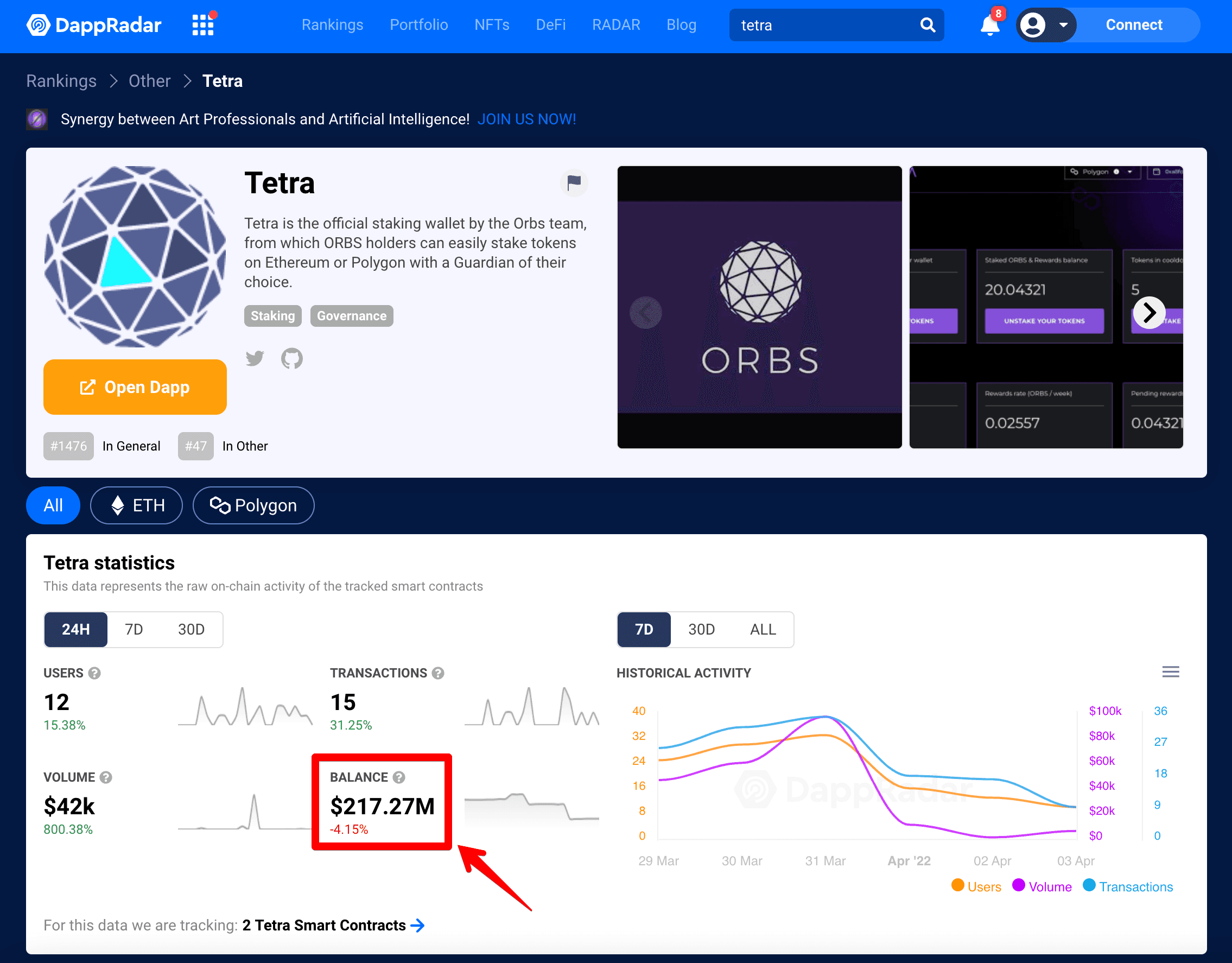Go to Other breadcrumb link

[x=149, y=81]
